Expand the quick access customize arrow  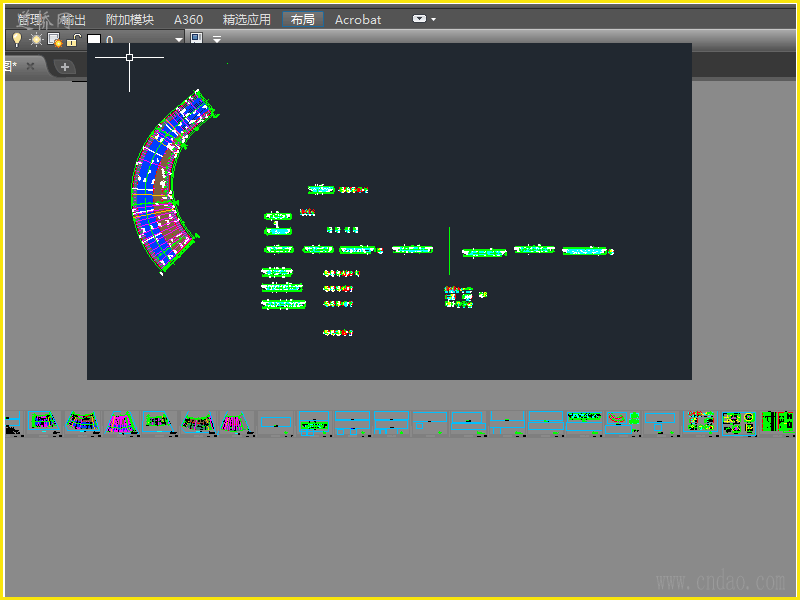pos(217,40)
